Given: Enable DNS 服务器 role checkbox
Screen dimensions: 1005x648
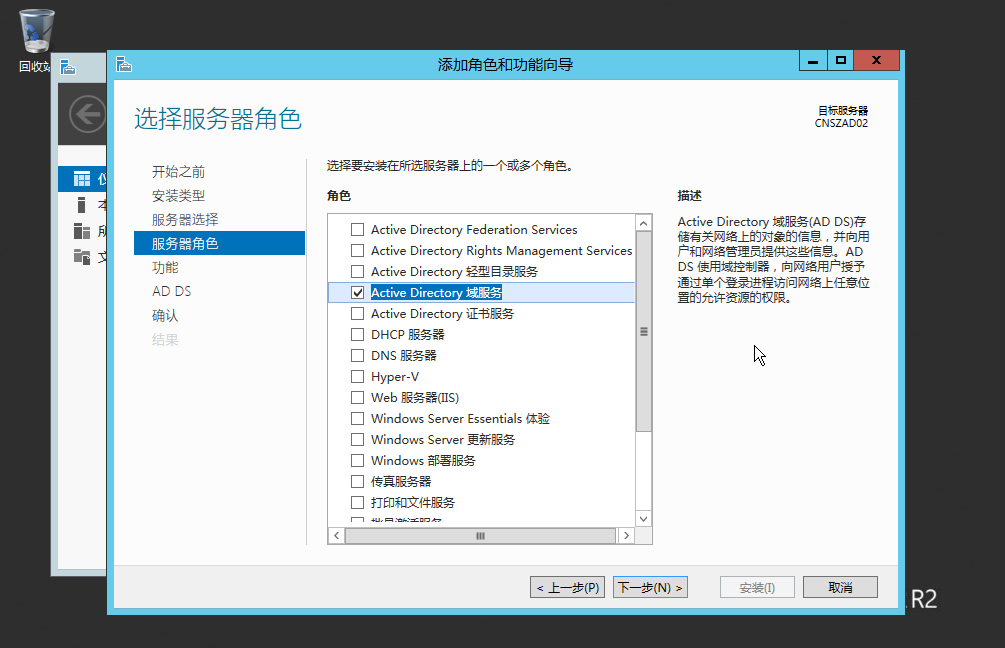Looking at the screenshot, I should click(x=358, y=356).
